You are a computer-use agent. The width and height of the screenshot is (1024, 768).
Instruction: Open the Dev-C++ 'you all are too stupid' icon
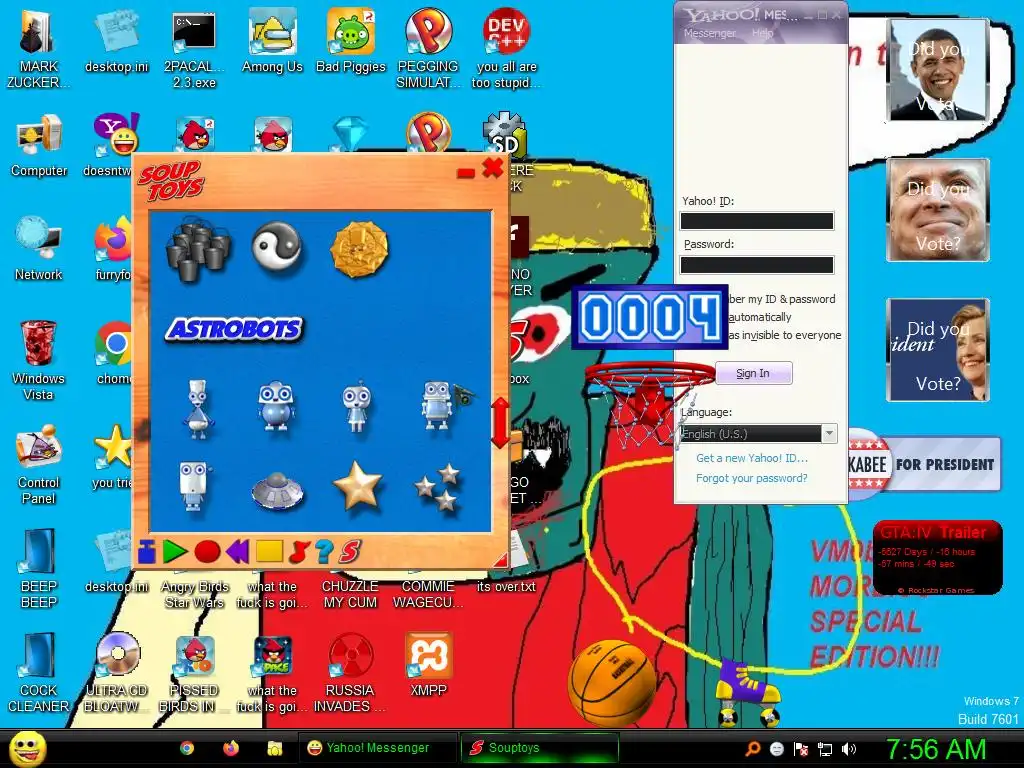point(506,50)
